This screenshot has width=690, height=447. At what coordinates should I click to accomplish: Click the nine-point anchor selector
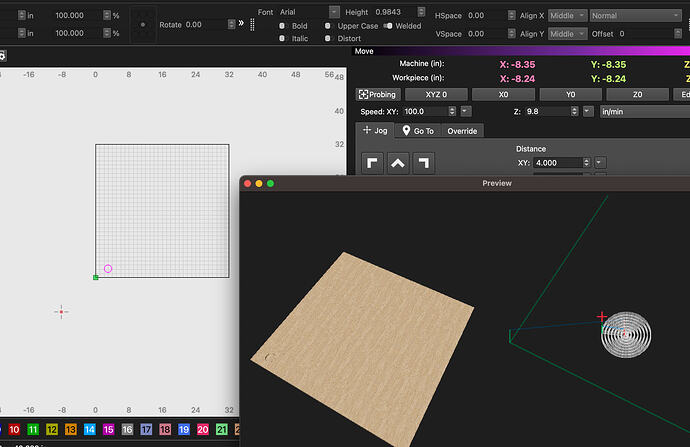143,25
